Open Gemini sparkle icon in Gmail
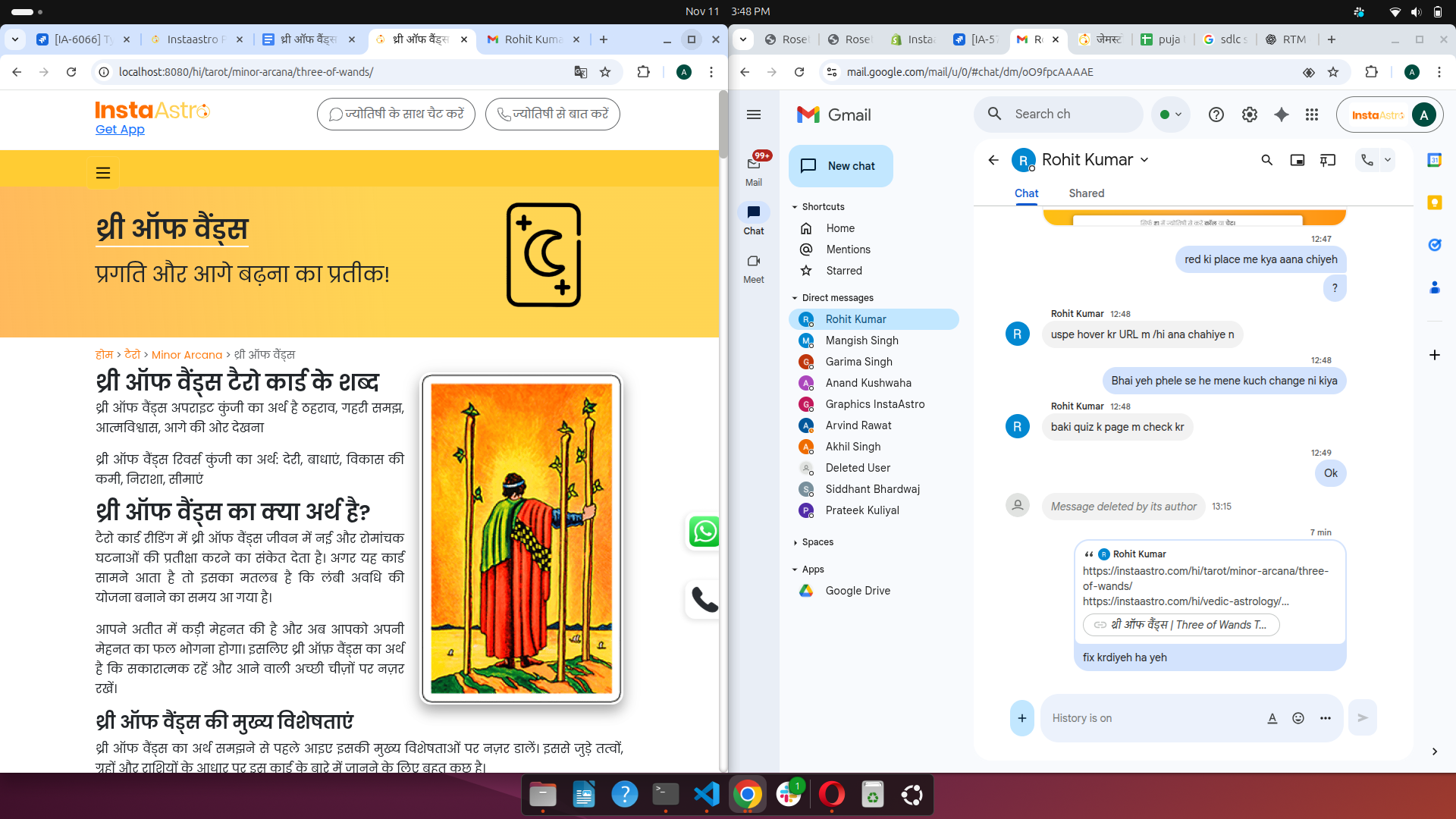 1281,115
